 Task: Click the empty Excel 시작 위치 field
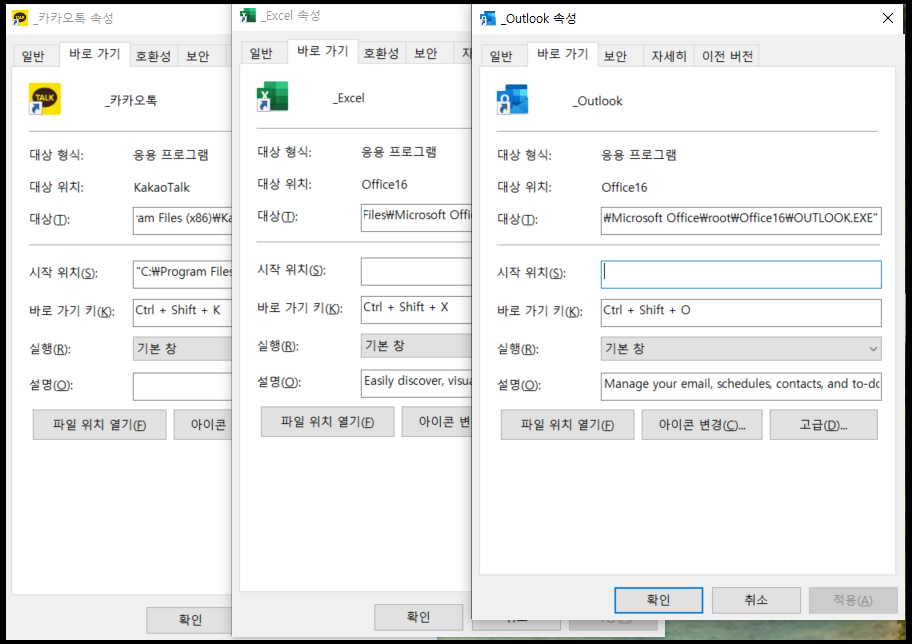click(416, 272)
